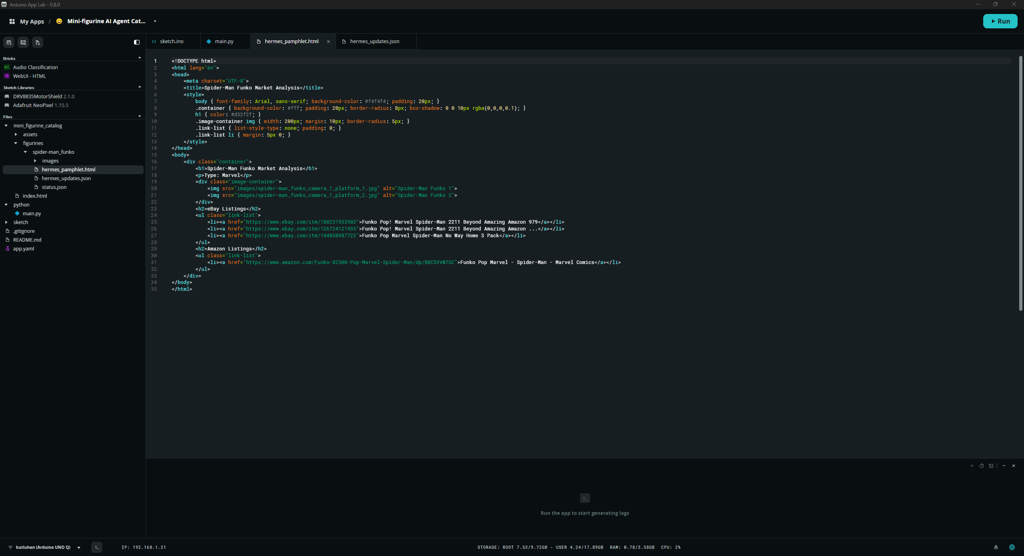This screenshot has width=1024, height=556.
Task: Click the first sidebar toolbar icon (add brick)
Action: coord(9,42)
